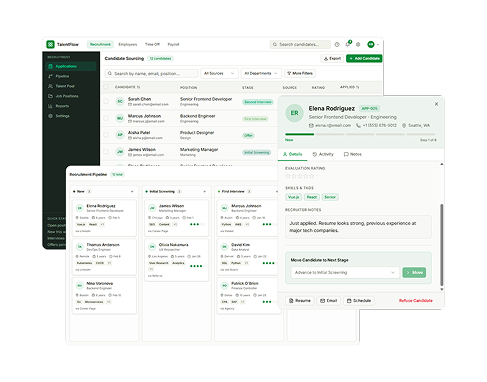
Task: Click the large ER avatar in detail panel
Action: click(294, 113)
